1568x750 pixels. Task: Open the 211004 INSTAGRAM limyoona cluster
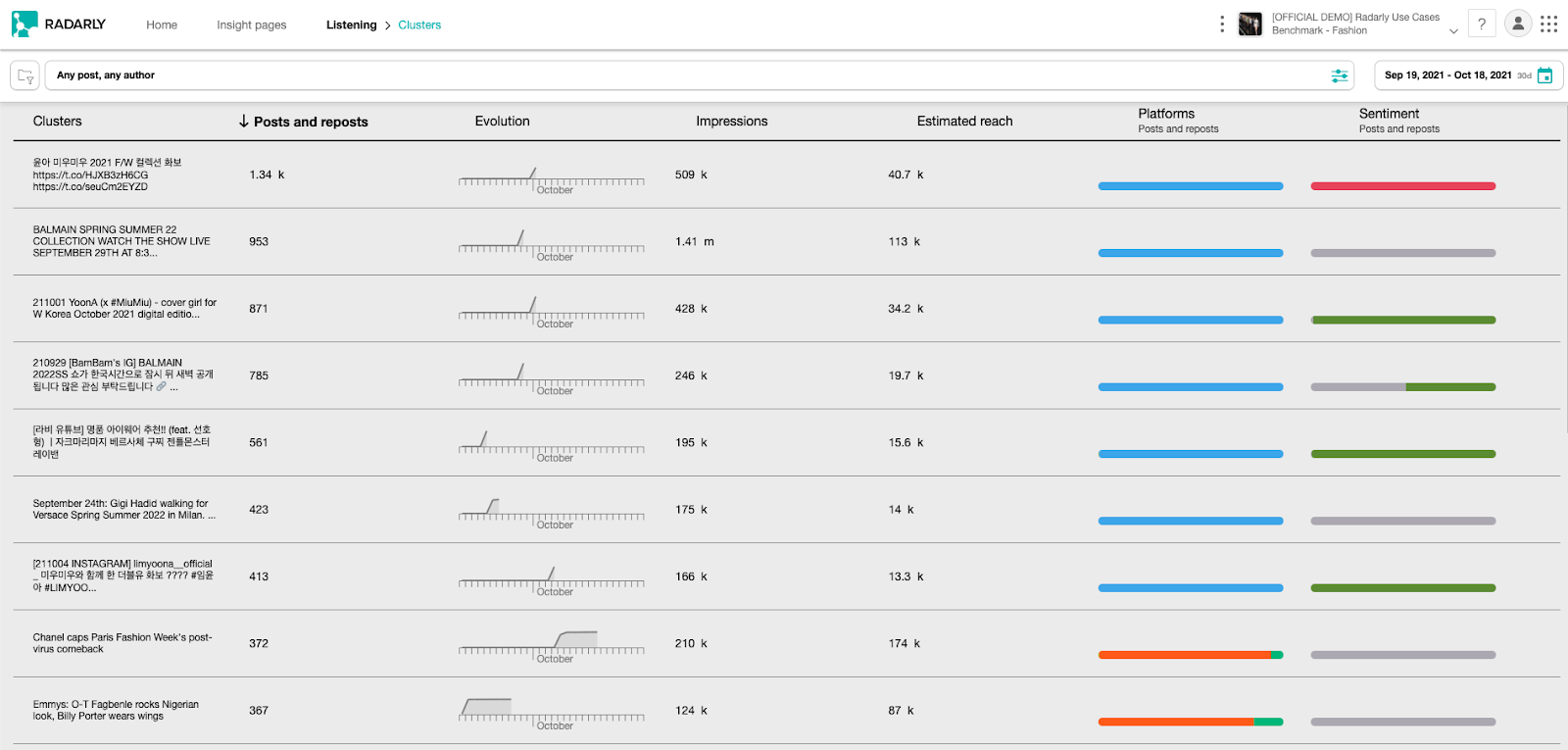point(123,576)
